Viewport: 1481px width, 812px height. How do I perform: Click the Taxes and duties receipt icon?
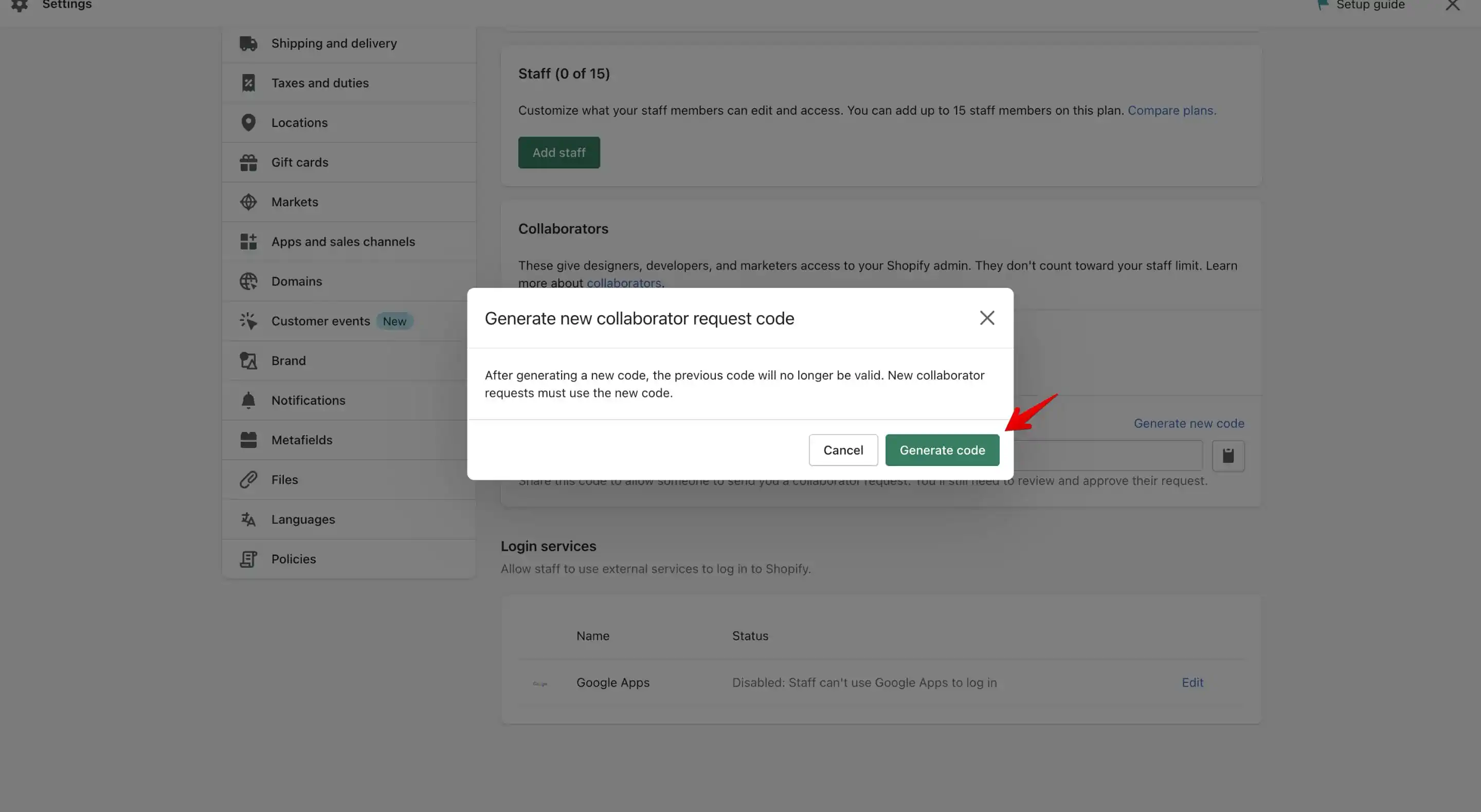[x=248, y=83]
